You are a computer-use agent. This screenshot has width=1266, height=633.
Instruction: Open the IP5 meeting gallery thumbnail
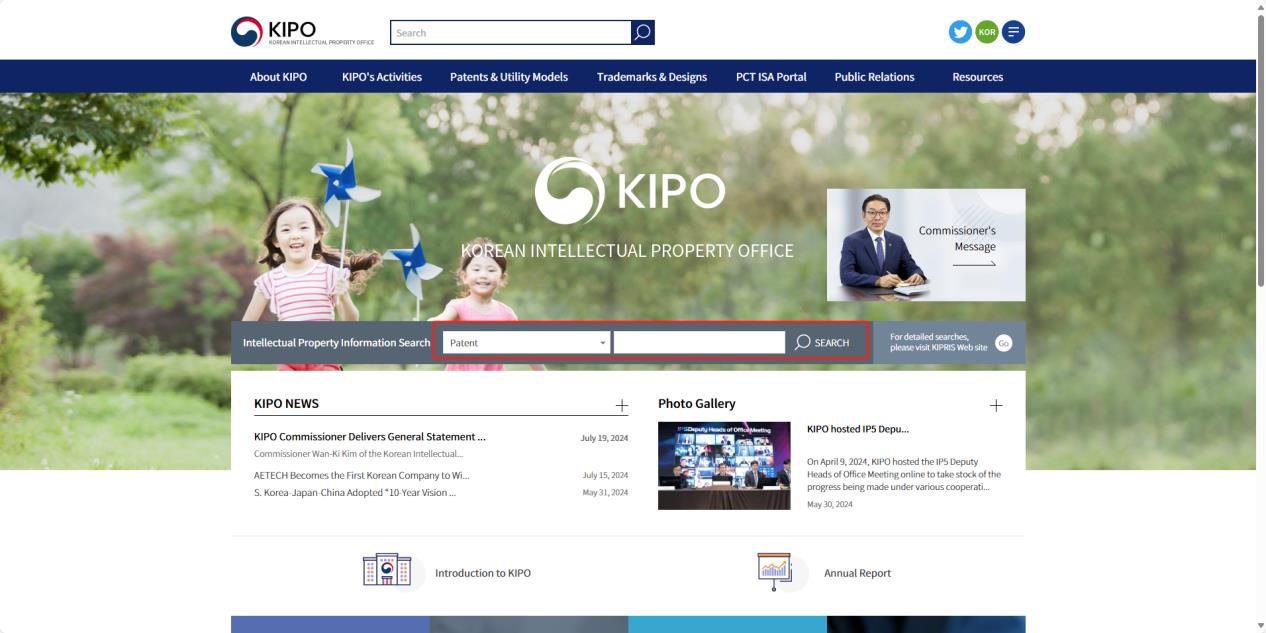click(724, 466)
